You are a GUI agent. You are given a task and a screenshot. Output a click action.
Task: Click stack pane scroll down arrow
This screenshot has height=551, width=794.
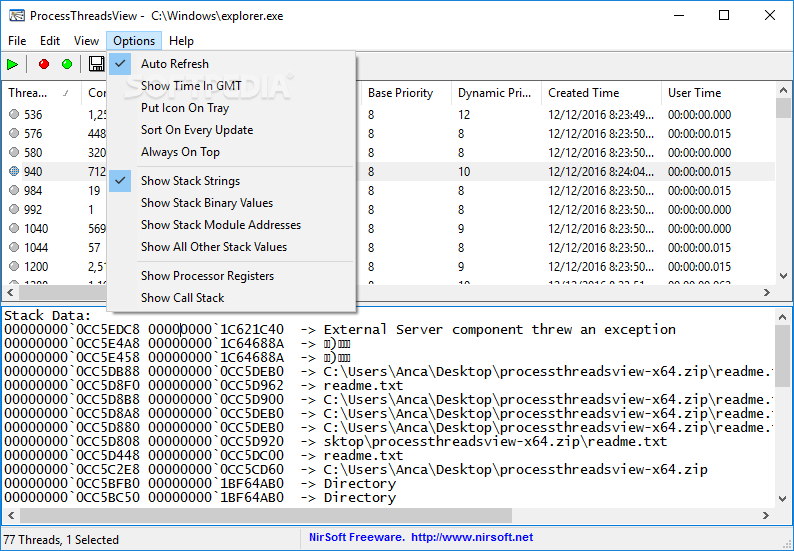pos(782,499)
